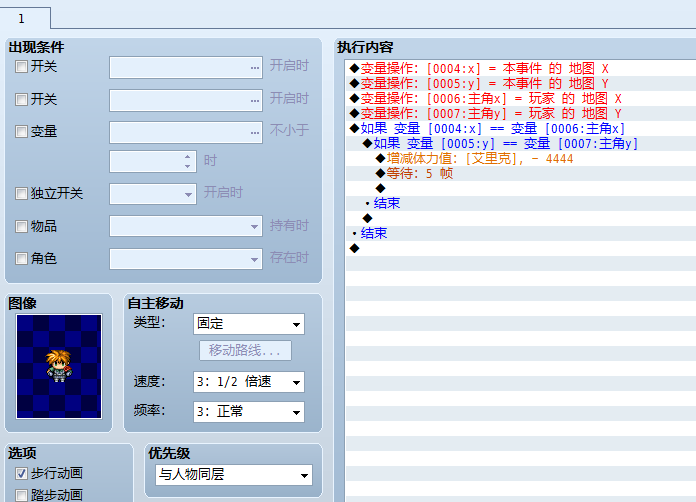
Task: Open the 类型 movement type dropdown
Action: click(249, 324)
